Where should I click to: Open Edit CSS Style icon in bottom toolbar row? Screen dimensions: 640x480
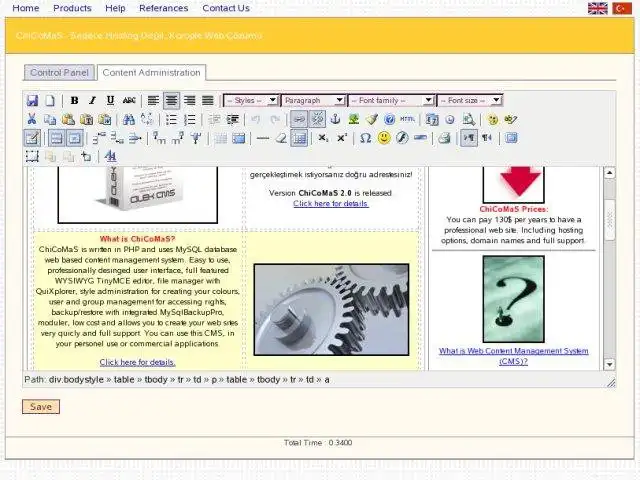pos(110,156)
